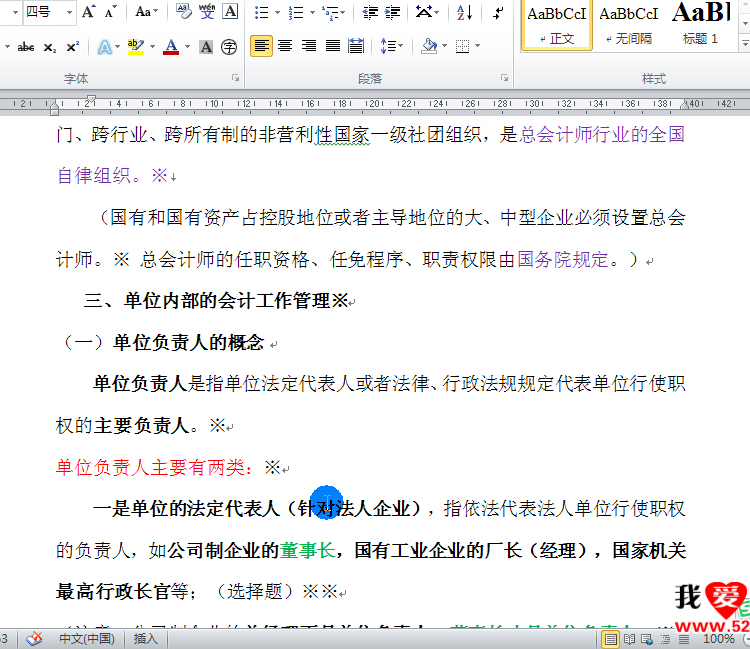
Task: Open highlight color dropdown arrow
Action: (x=153, y=47)
